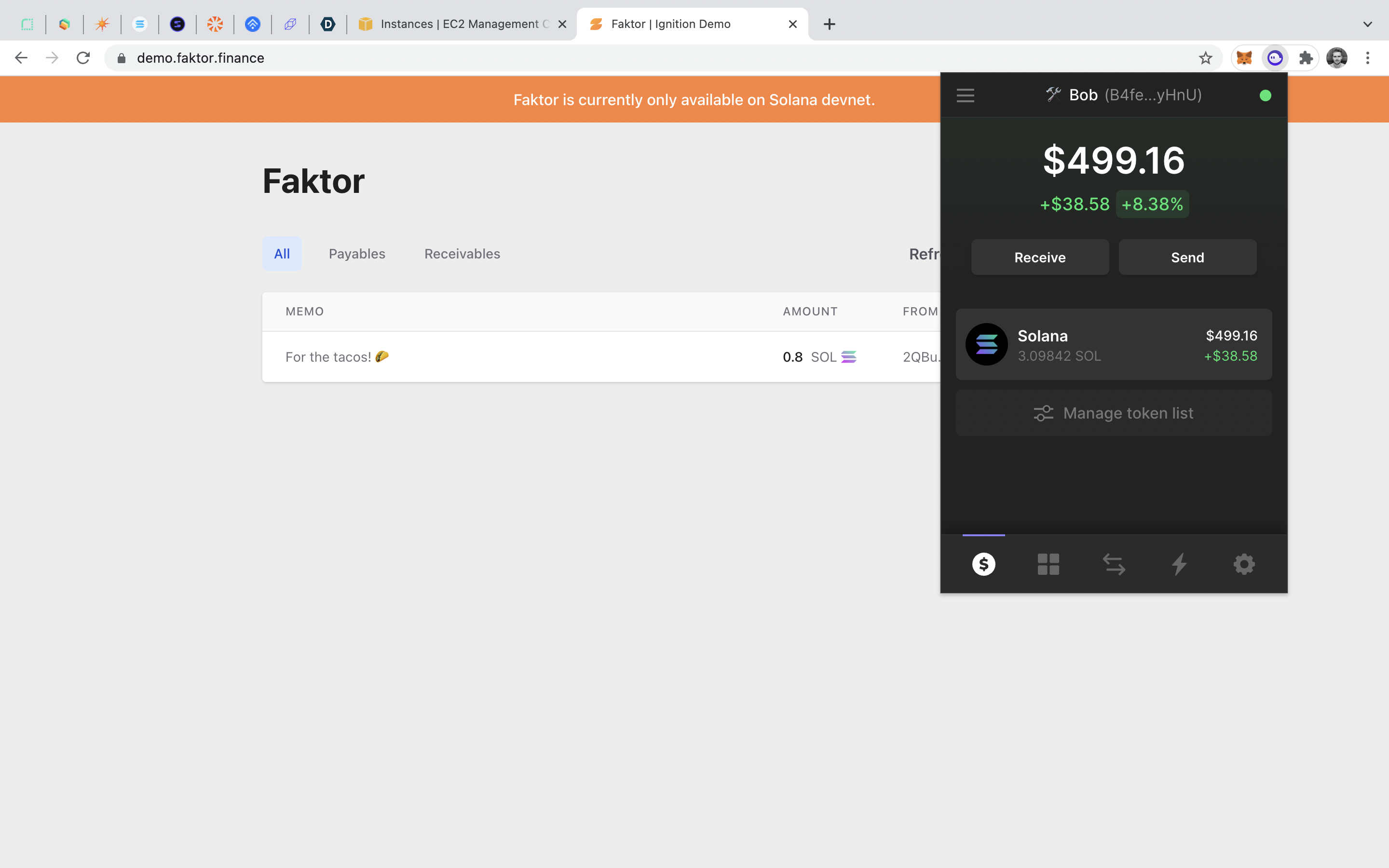Open the swap arrows tab in wallet

(x=1114, y=564)
